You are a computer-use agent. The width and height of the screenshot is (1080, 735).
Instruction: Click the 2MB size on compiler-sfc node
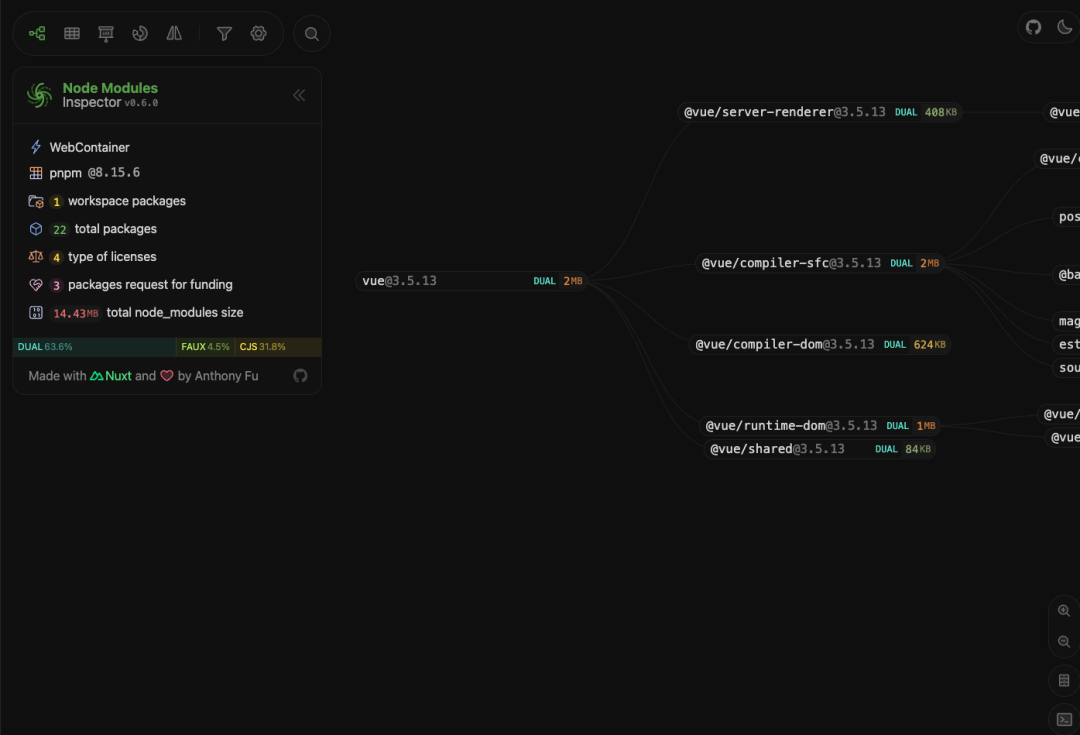click(929, 263)
